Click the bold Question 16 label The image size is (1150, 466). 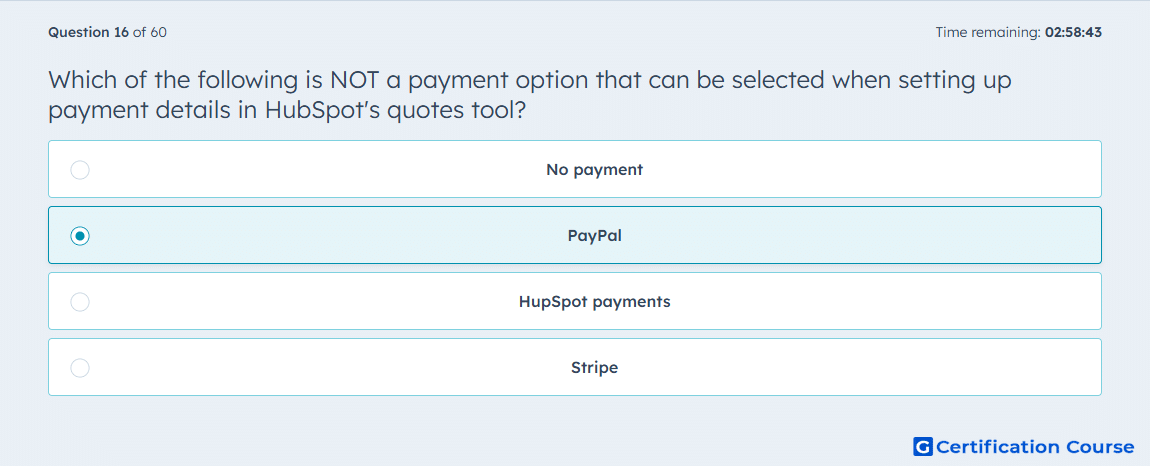tap(89, 32)
